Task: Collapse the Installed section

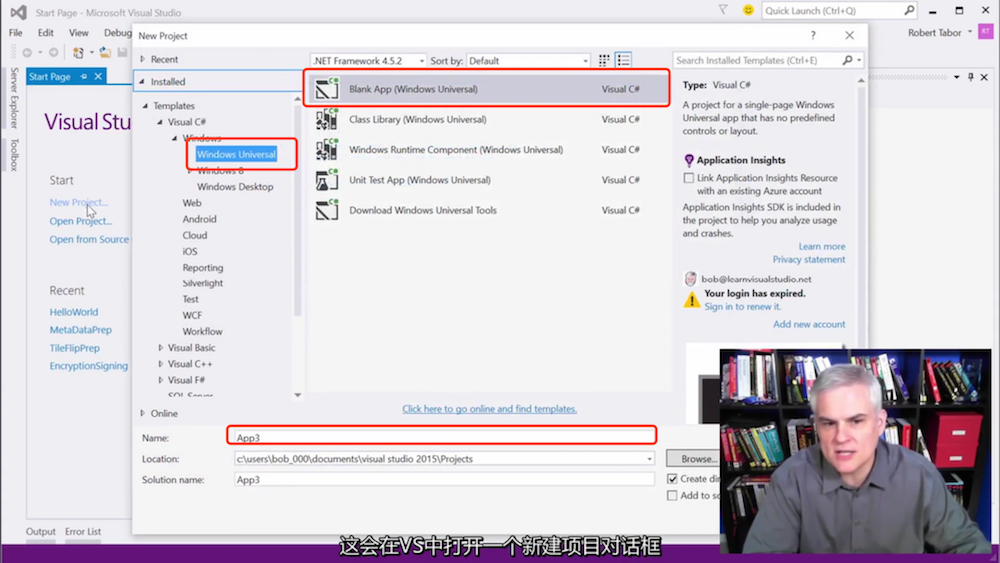Action: coord(142,82)
